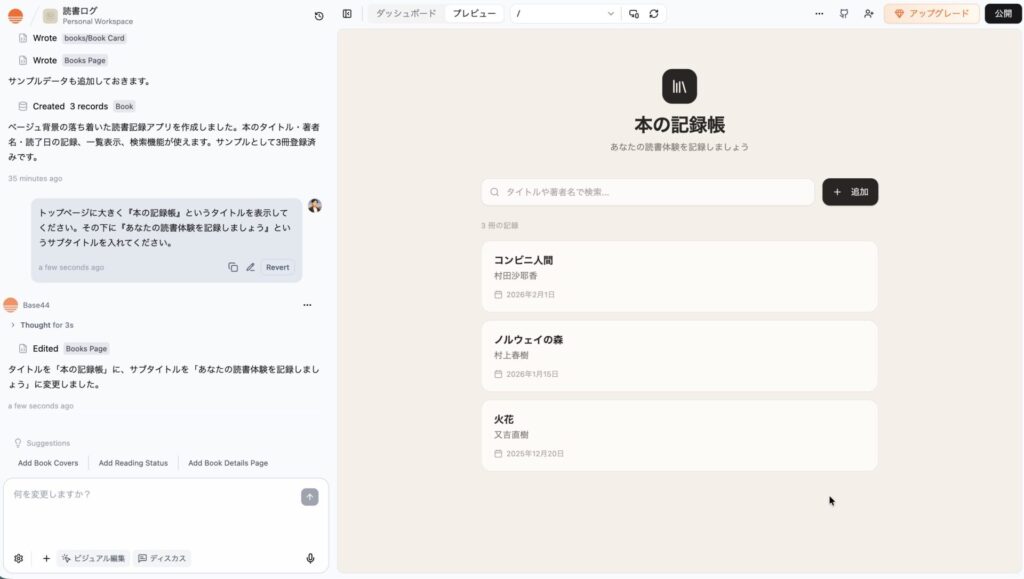Open the GitHub integration icon
The height and width of the screenshot is (579, 1024).
pos(844,14)
